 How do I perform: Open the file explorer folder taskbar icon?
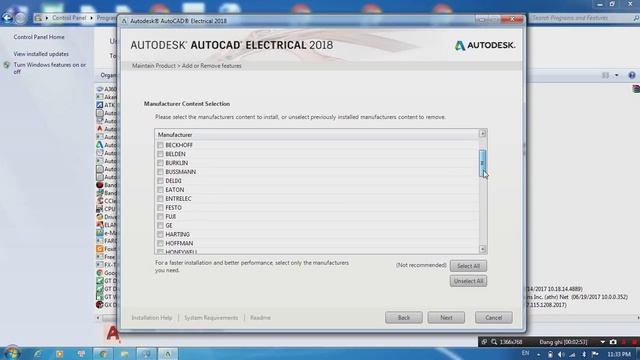(x=124, y=354)
